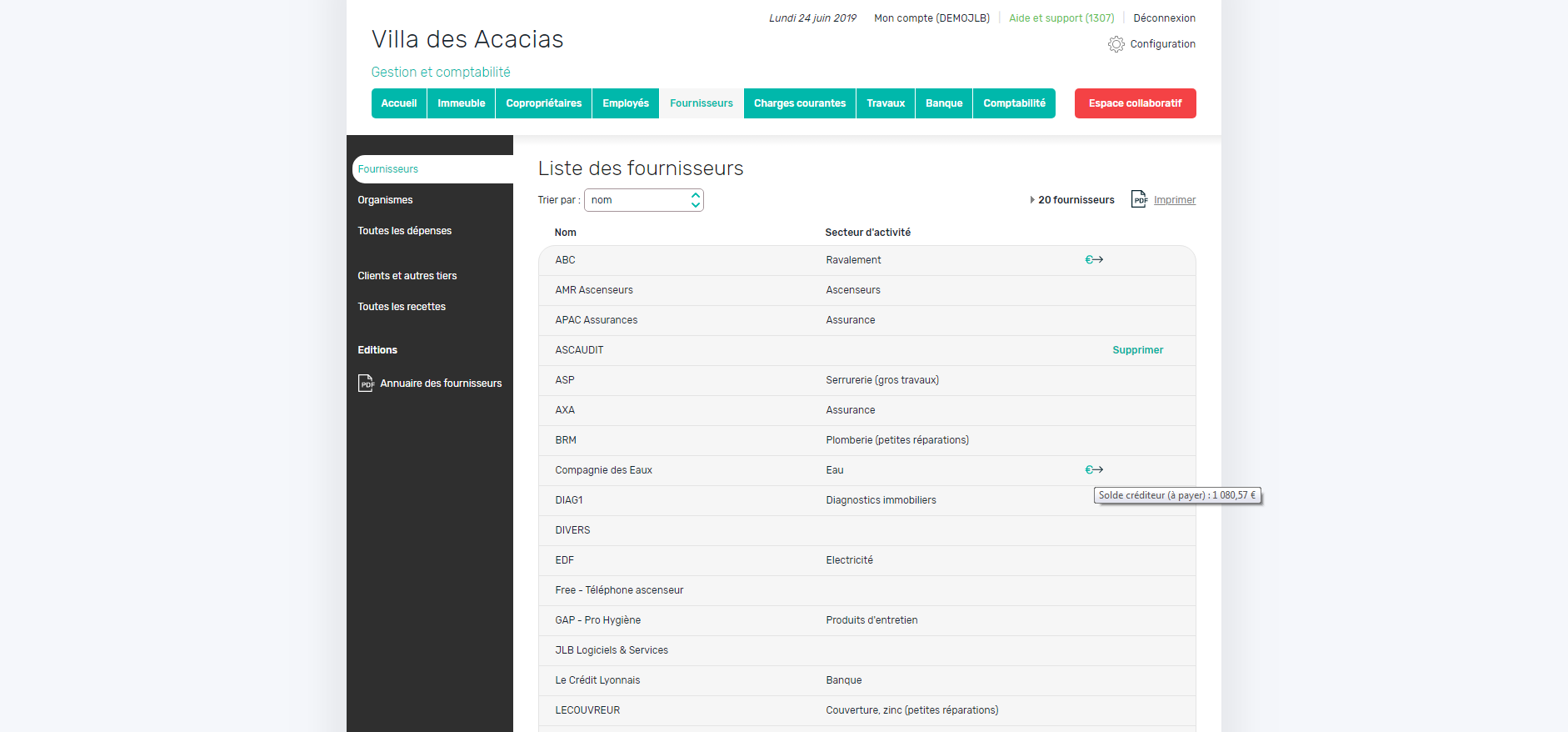Switch to the Travaux tab
The image size is (1568, 732).
tap(886, 103)
